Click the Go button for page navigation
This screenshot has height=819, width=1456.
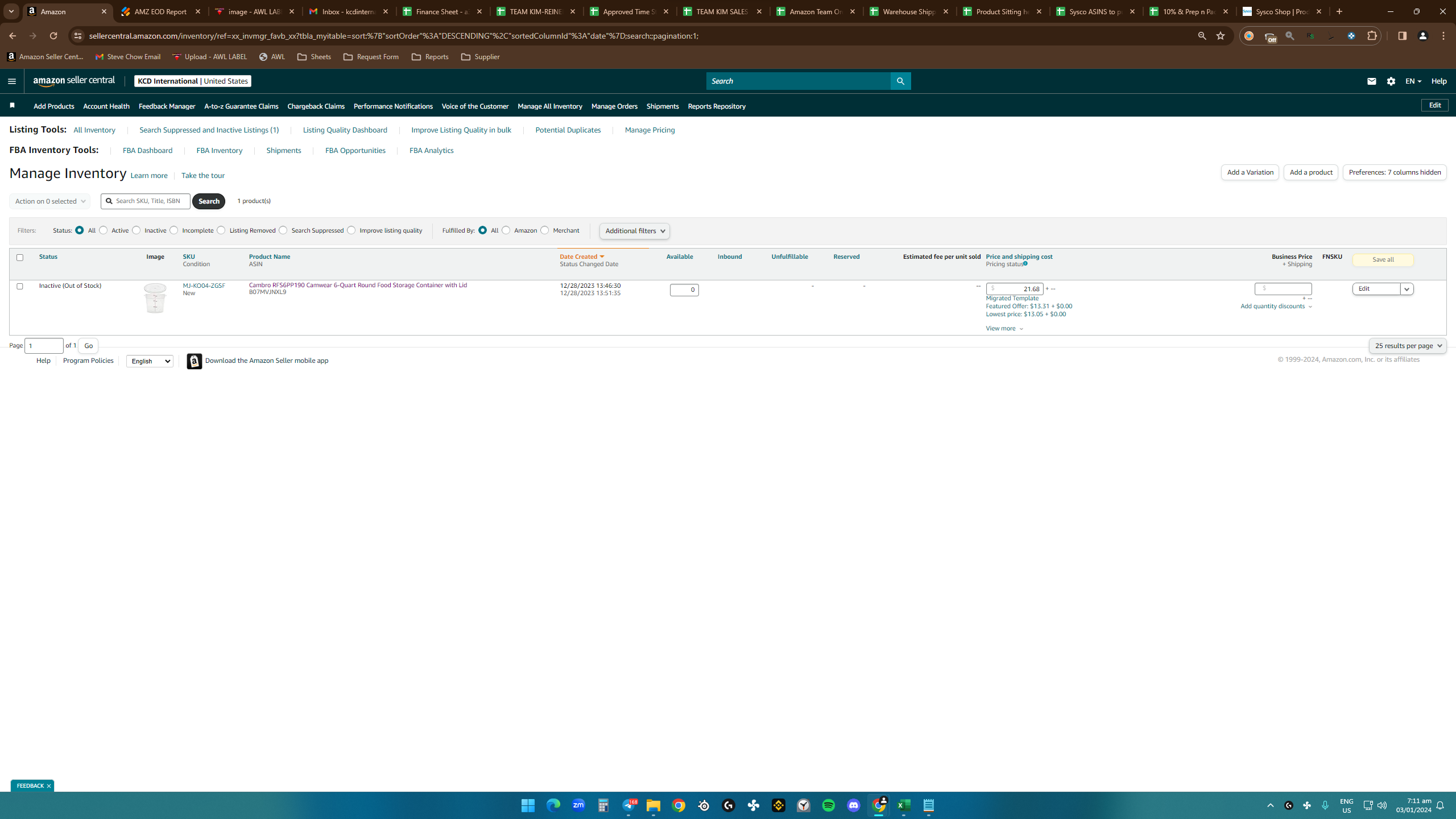tap(88, 346)
